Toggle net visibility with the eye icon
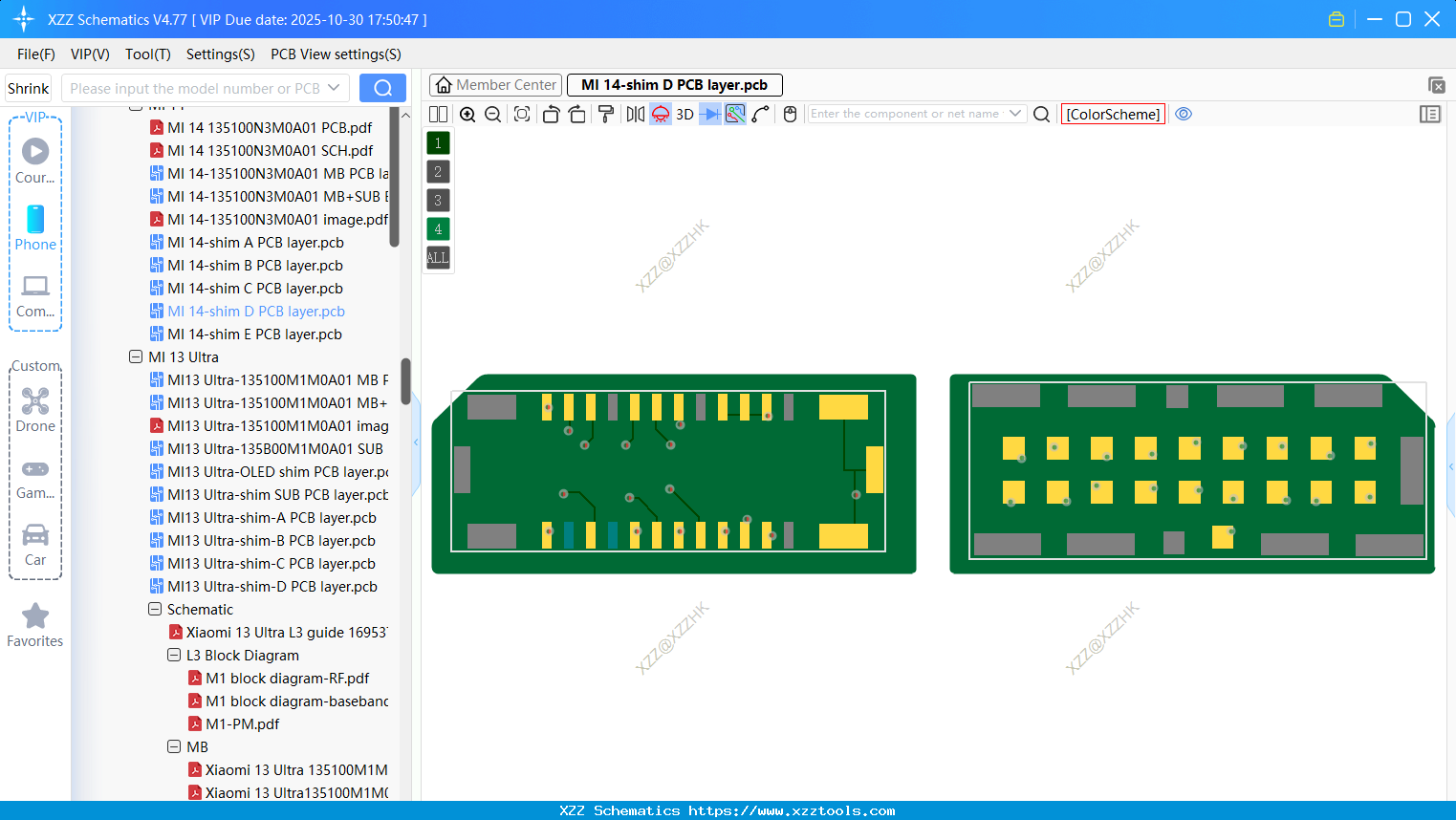Screen dimensions: 1456x820 tap(1184, 114)
